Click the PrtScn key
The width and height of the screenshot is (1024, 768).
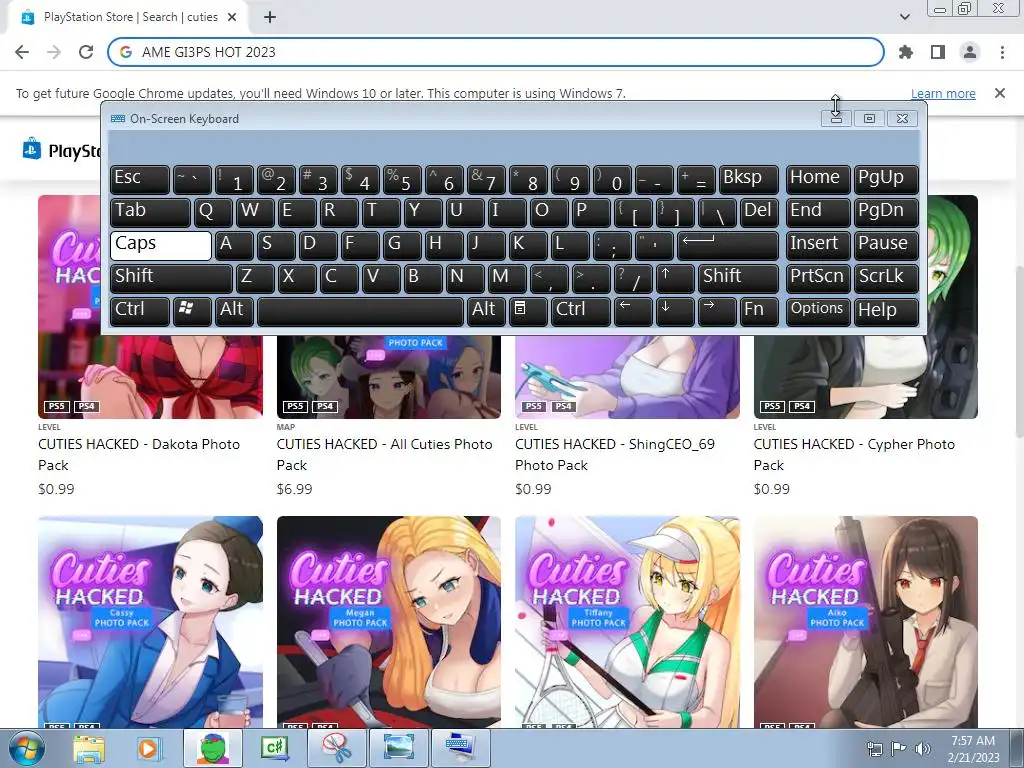[818, 278]
